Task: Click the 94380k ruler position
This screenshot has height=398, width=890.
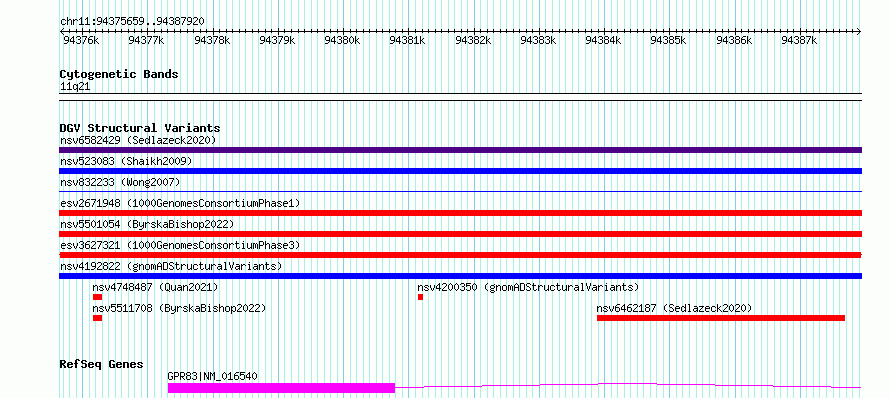Action: (342, 40)
